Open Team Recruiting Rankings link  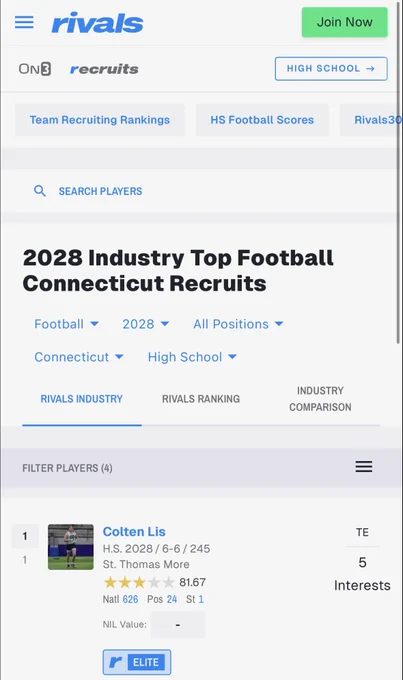100,120
